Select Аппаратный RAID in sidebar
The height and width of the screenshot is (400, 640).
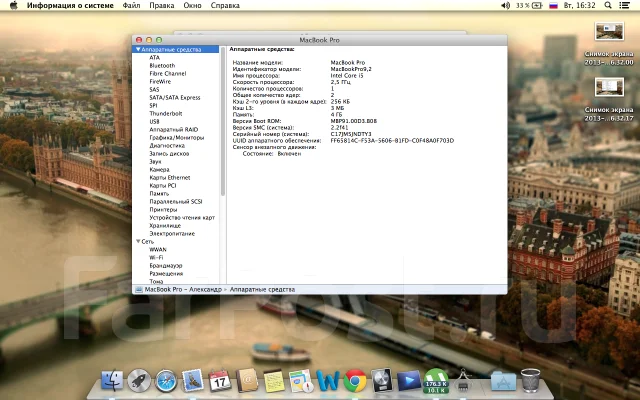(173, 130)
